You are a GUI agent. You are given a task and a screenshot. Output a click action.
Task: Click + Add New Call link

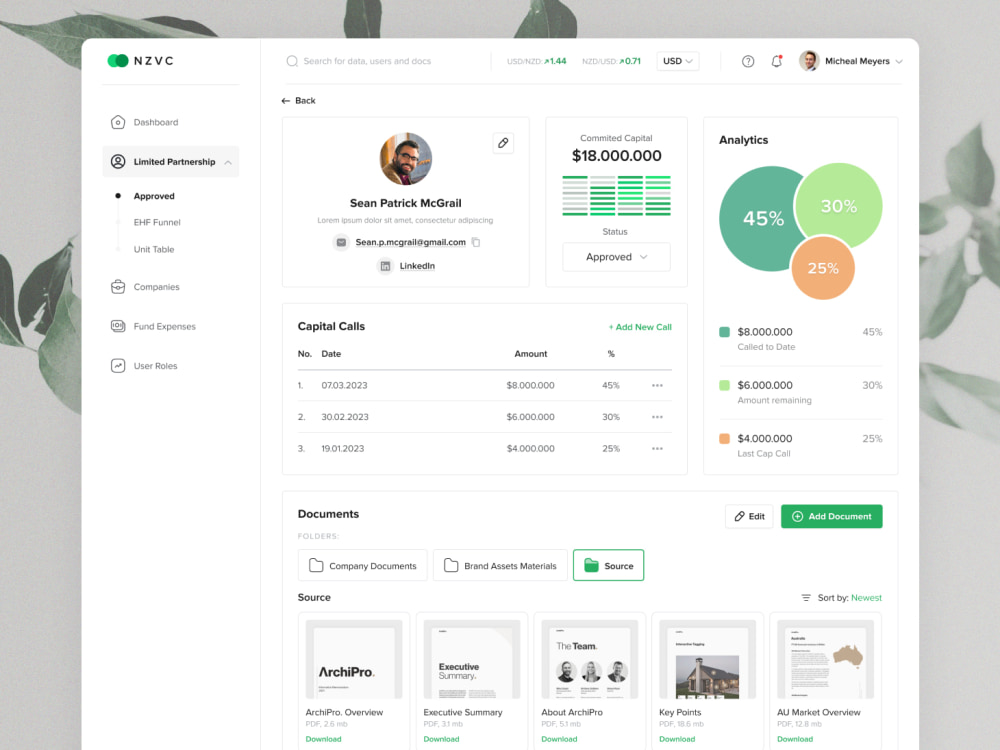pyautogui.click(x=640, y=327)
